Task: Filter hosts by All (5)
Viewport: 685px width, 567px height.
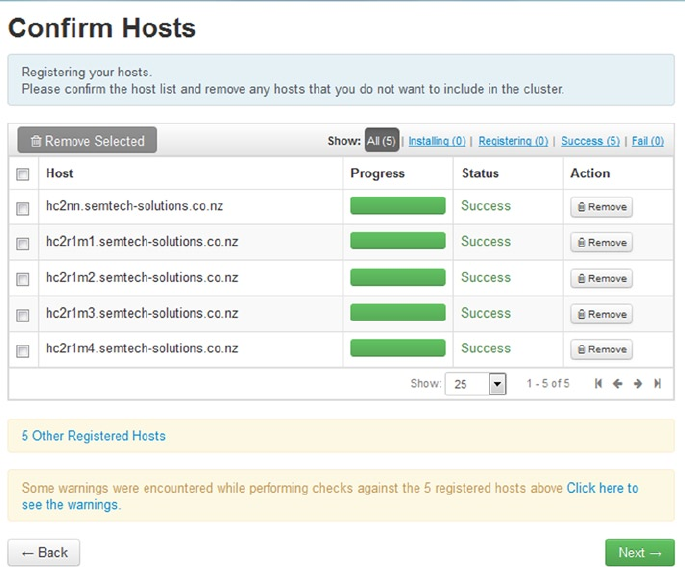Action: (x=382, y=141)
